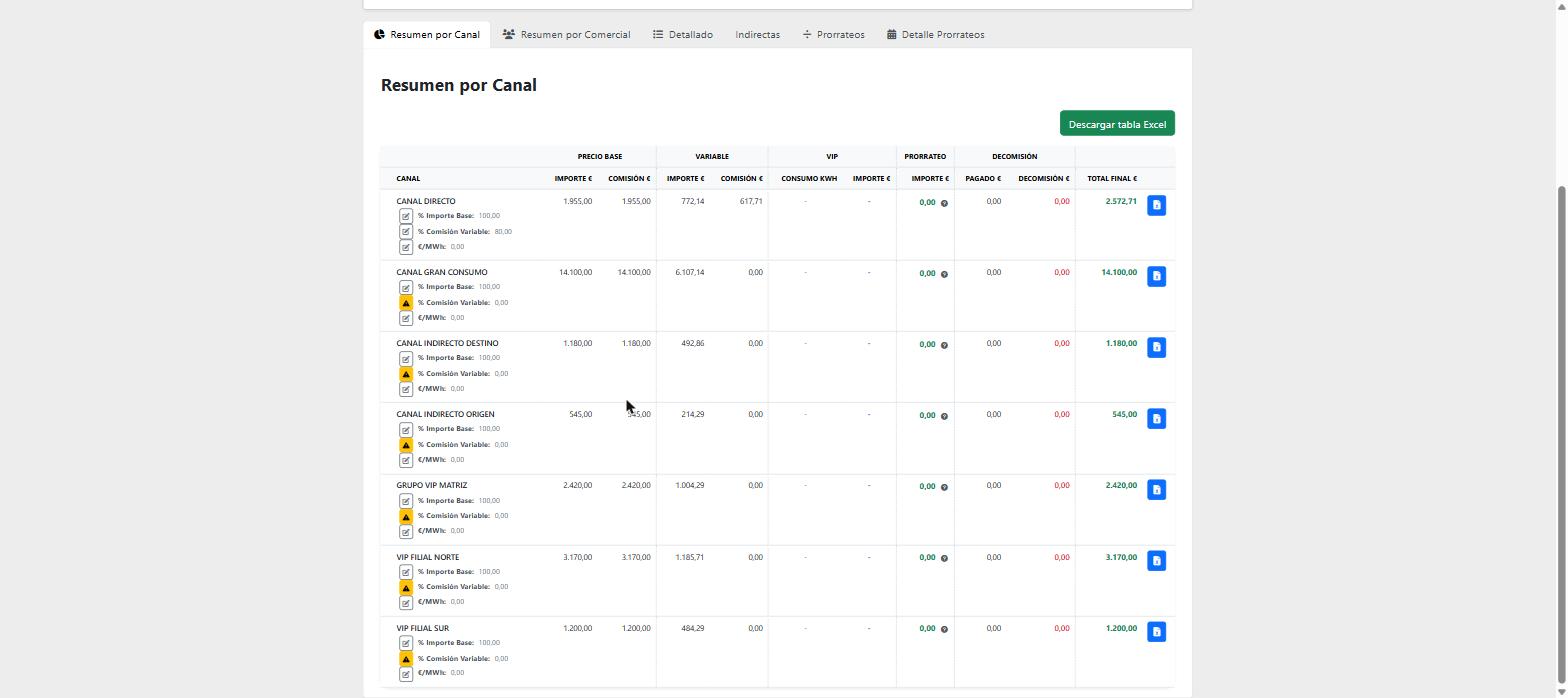Click the Resumen por Canal heading

(x=459, y=85)
